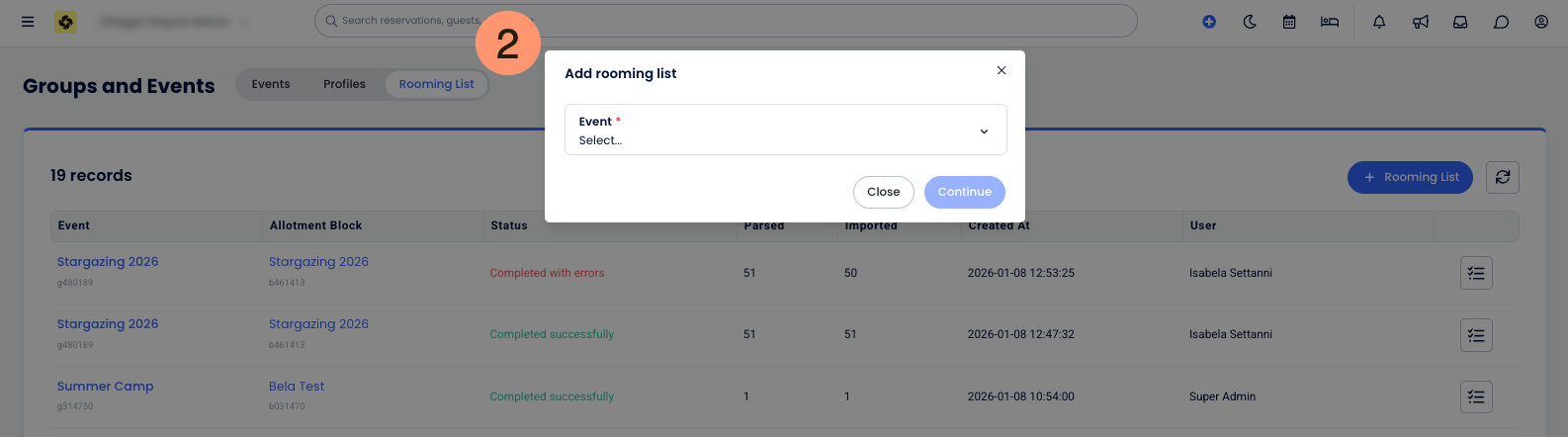The height and width of the screenshot is (437, 1568).
Task: Expand the Event select dropdown
Action: click(771, 131)
